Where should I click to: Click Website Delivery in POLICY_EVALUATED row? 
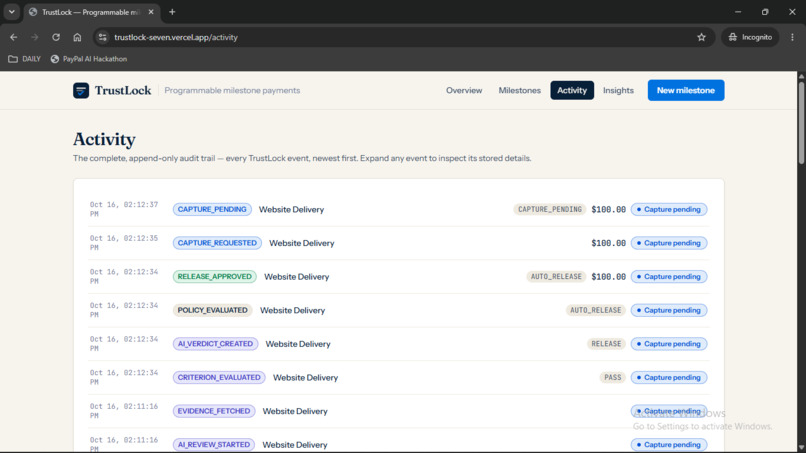click(292, 310)
